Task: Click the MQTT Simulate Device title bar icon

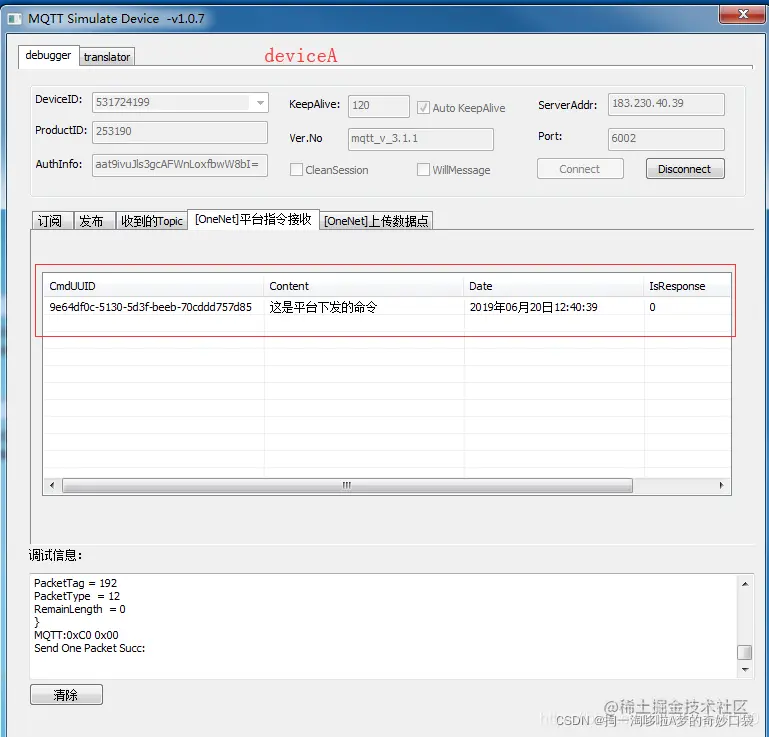Action: [14, 19]
